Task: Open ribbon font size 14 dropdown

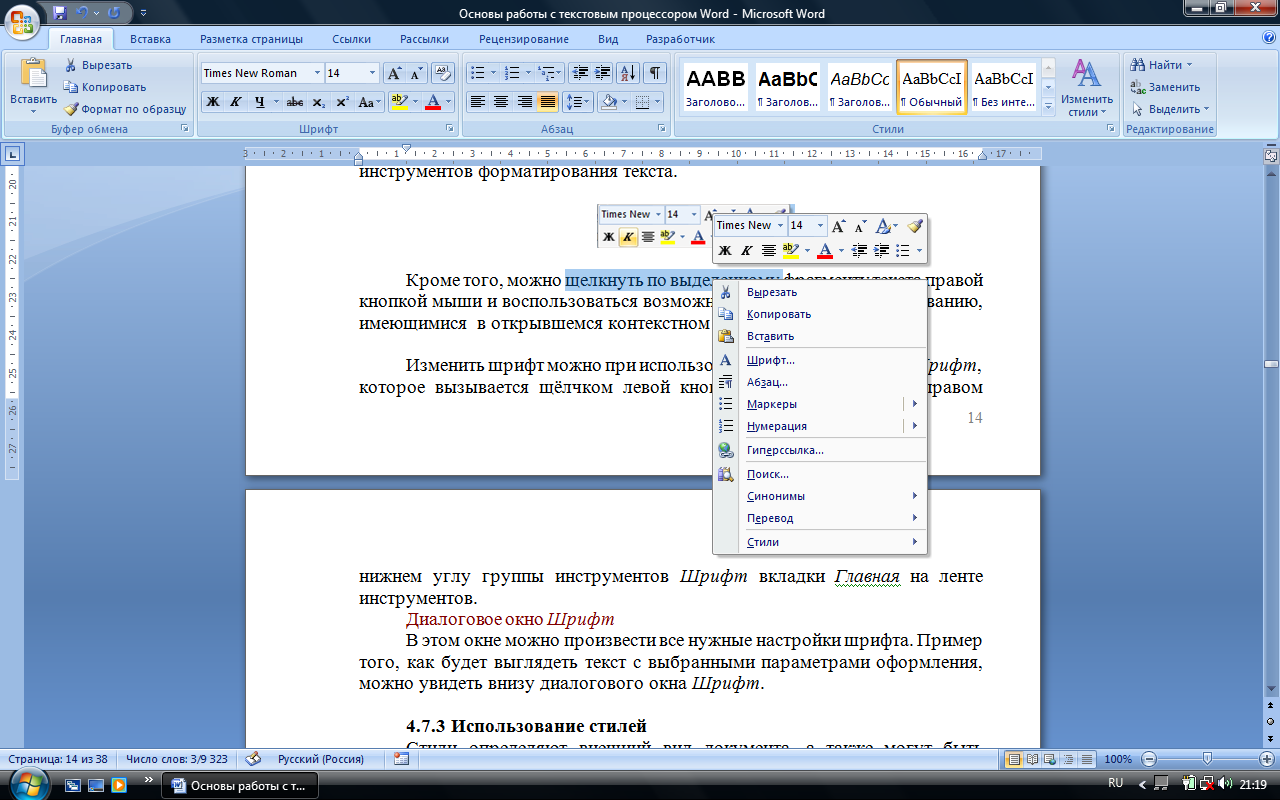Action: [373, 73]
